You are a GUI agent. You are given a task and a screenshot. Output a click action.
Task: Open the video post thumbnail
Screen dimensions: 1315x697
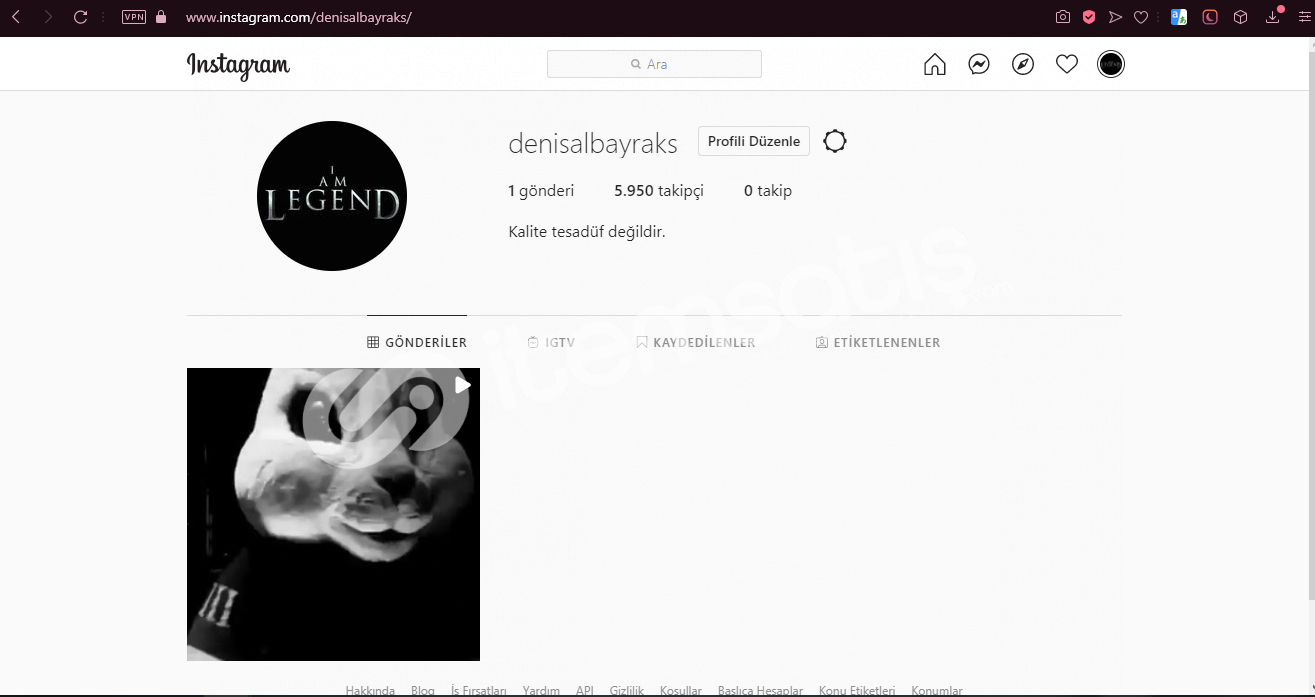(333, 514)
